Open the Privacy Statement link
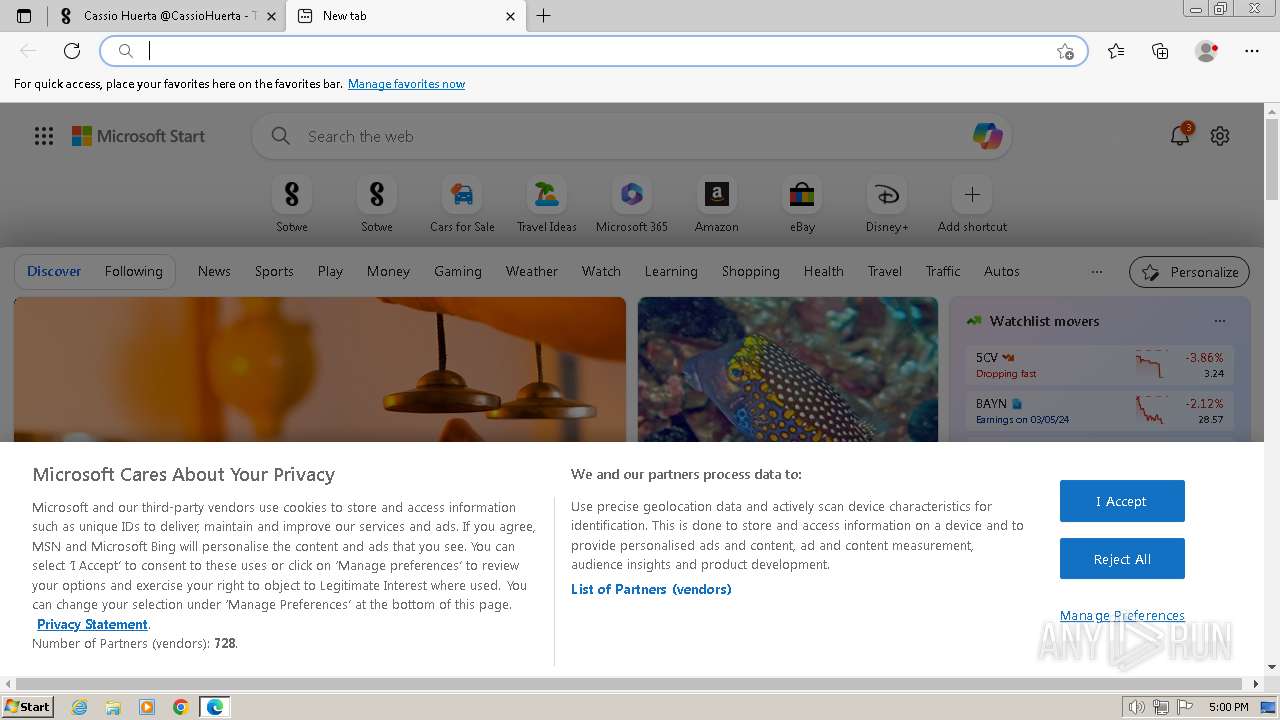1280x720 pixels. (x=92, y=624)
